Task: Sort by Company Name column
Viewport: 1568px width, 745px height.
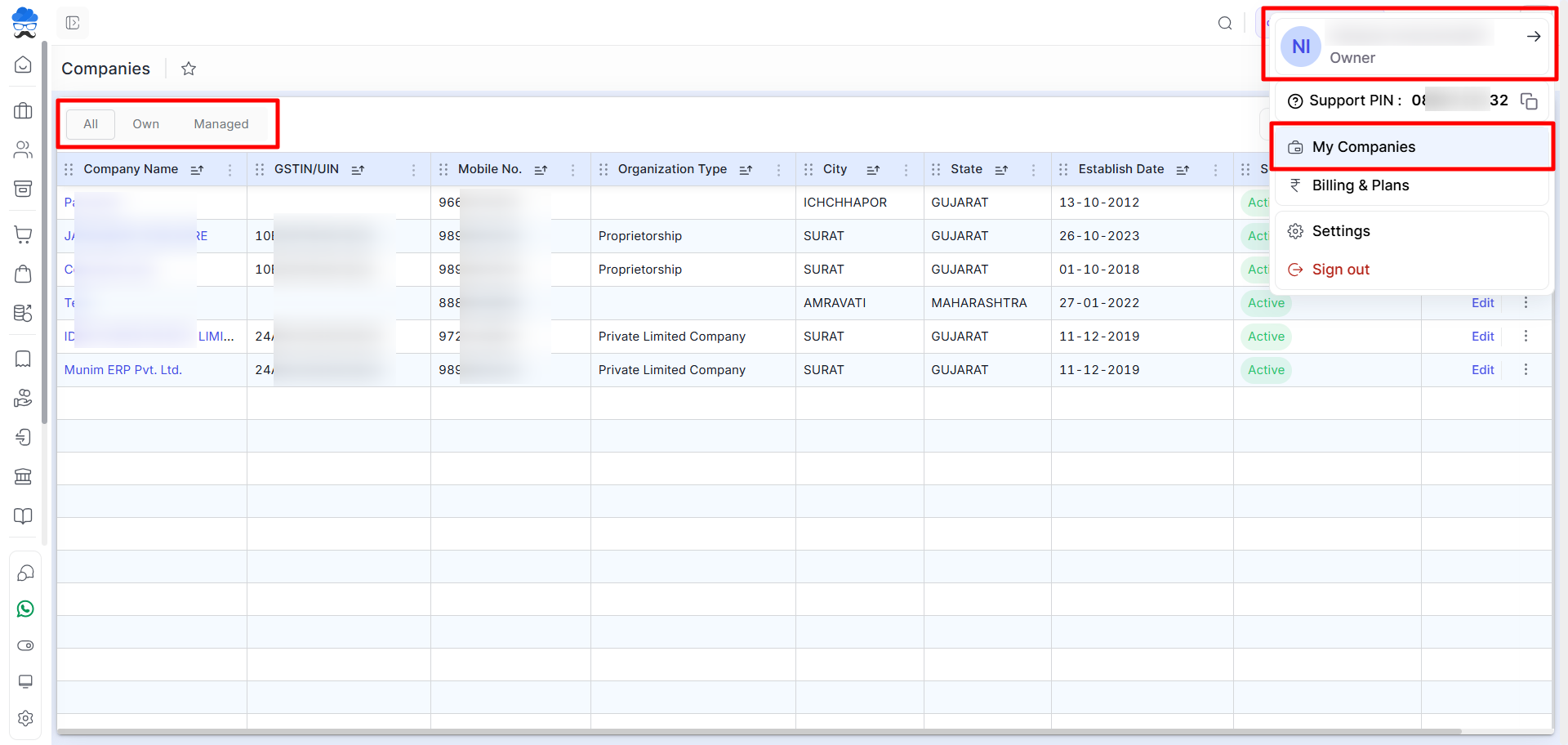Action: (x=197, y=170)
